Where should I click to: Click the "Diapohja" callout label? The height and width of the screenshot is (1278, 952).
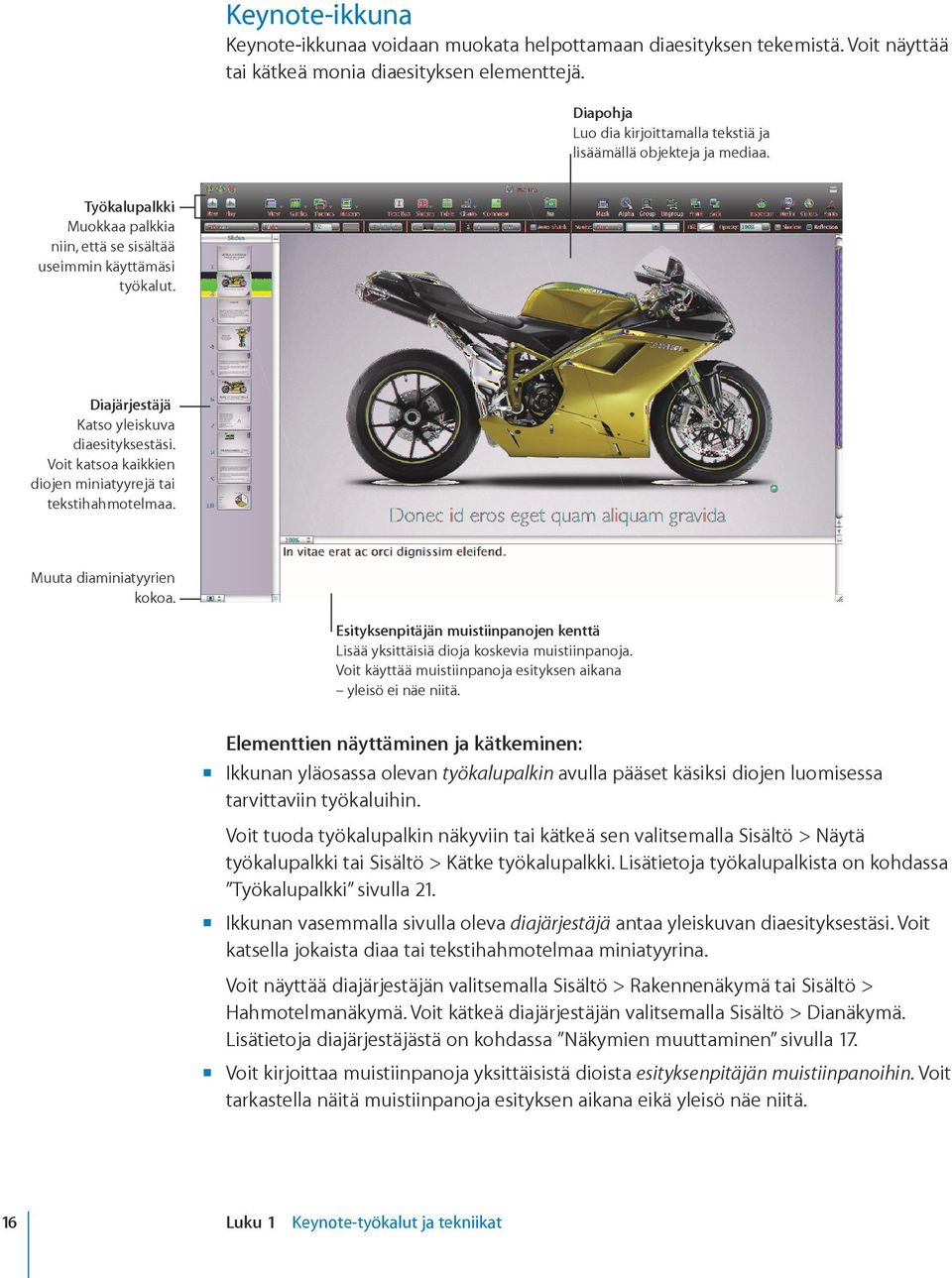coord(602,113)
